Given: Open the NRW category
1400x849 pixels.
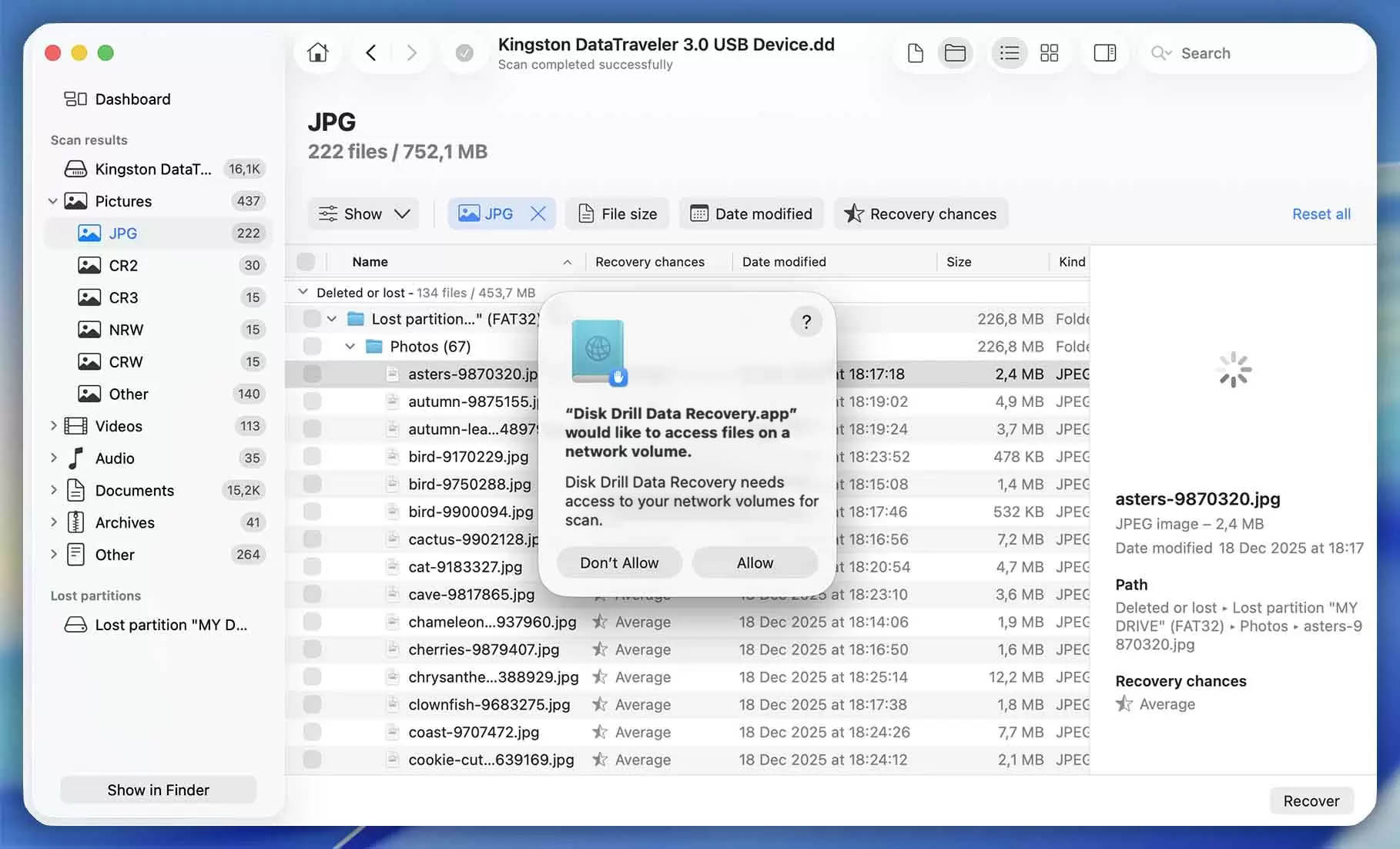Looking at the screenshot, I should (x=157, y=330).
